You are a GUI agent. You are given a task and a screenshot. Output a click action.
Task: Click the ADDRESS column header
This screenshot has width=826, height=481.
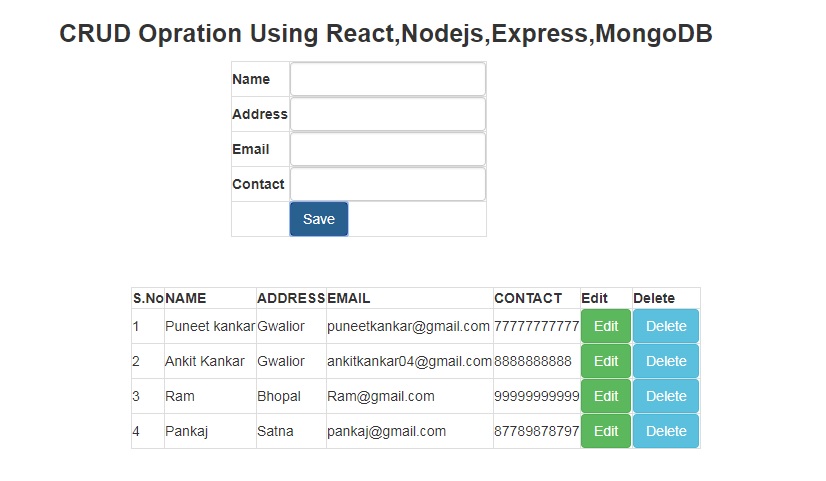point(291,298)
